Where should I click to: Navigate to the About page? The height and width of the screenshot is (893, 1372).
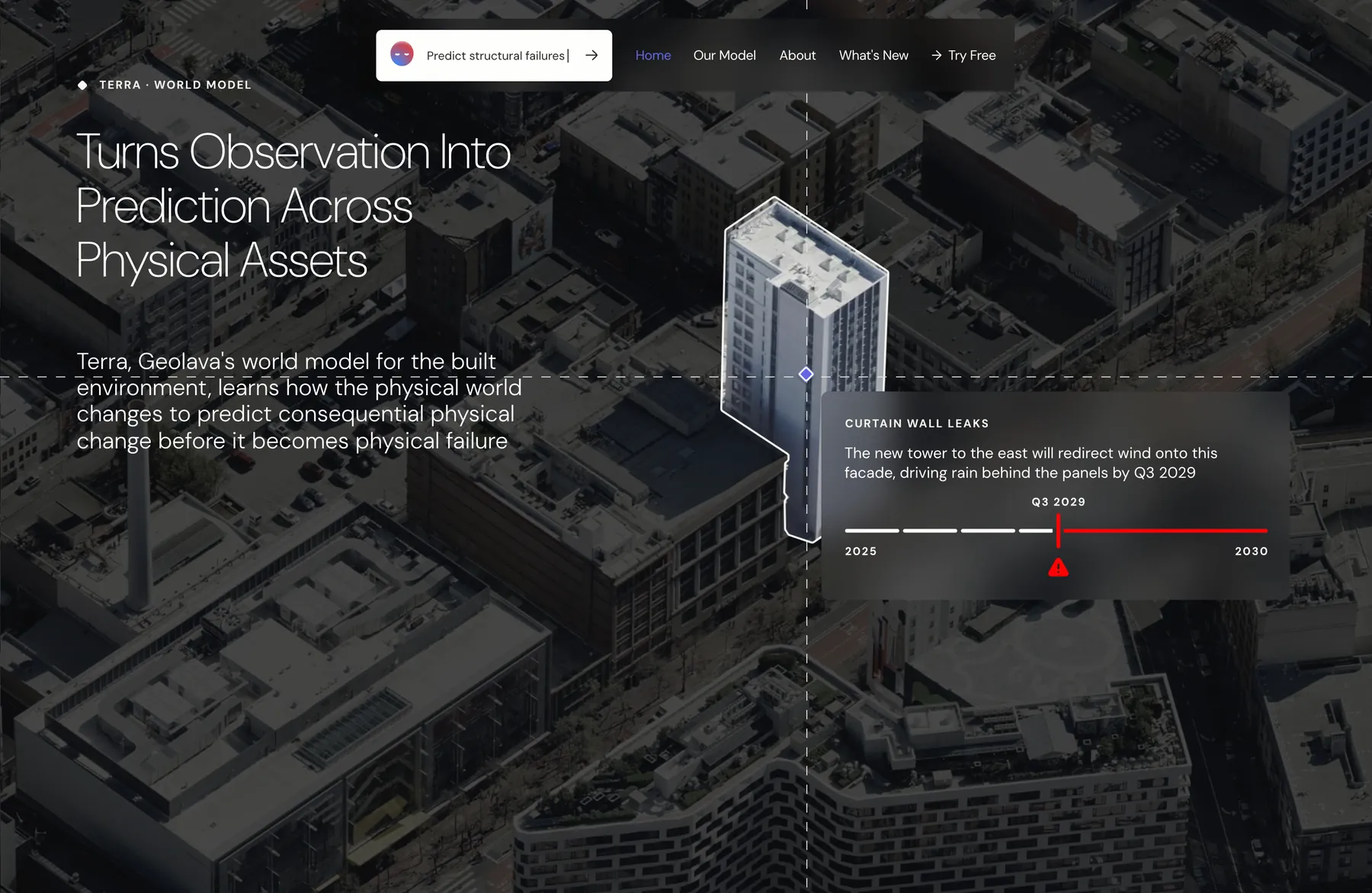(x=797, y=55)
